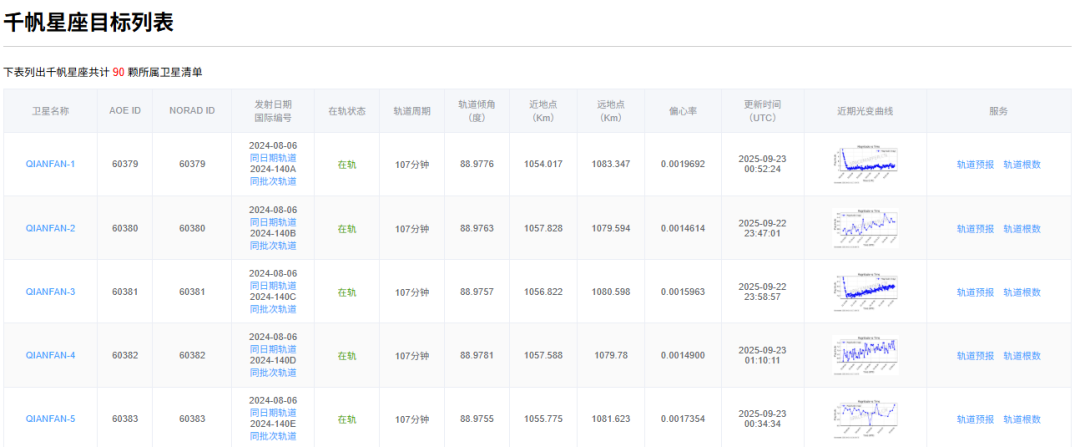Open QIANFAN-2 light curve chart
The height and width of the screenshot is (447, 1080).
[865, 228]
